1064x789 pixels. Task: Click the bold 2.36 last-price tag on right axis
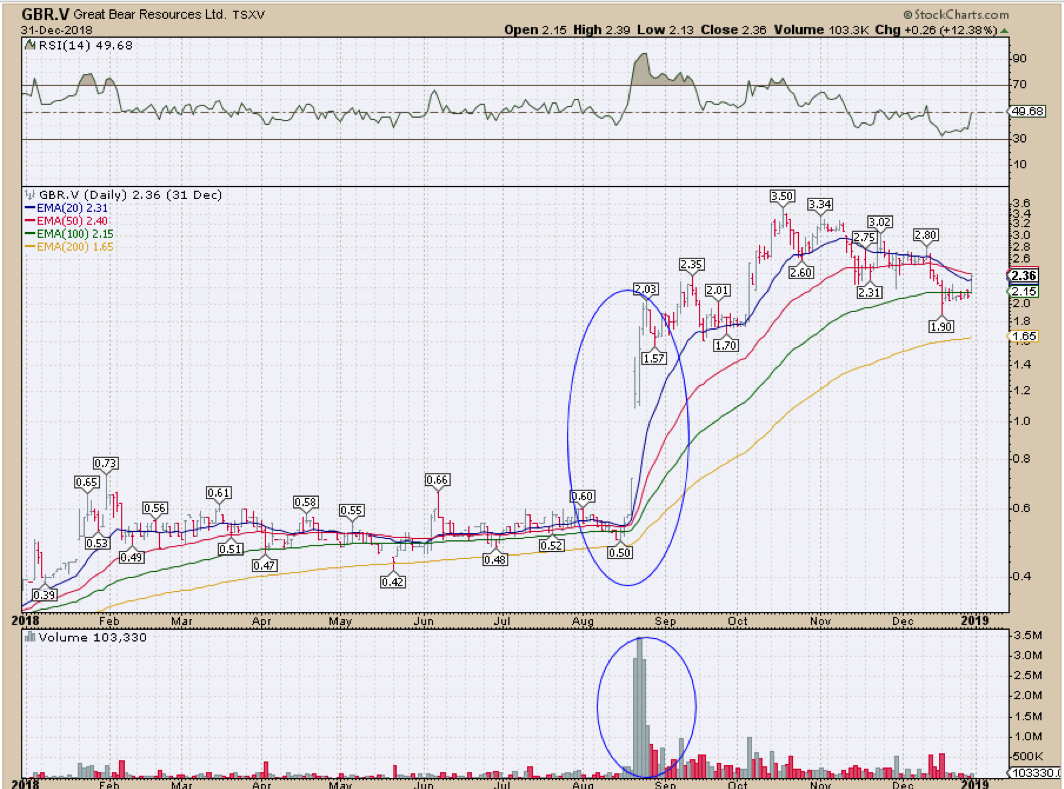pos(1023,275)
